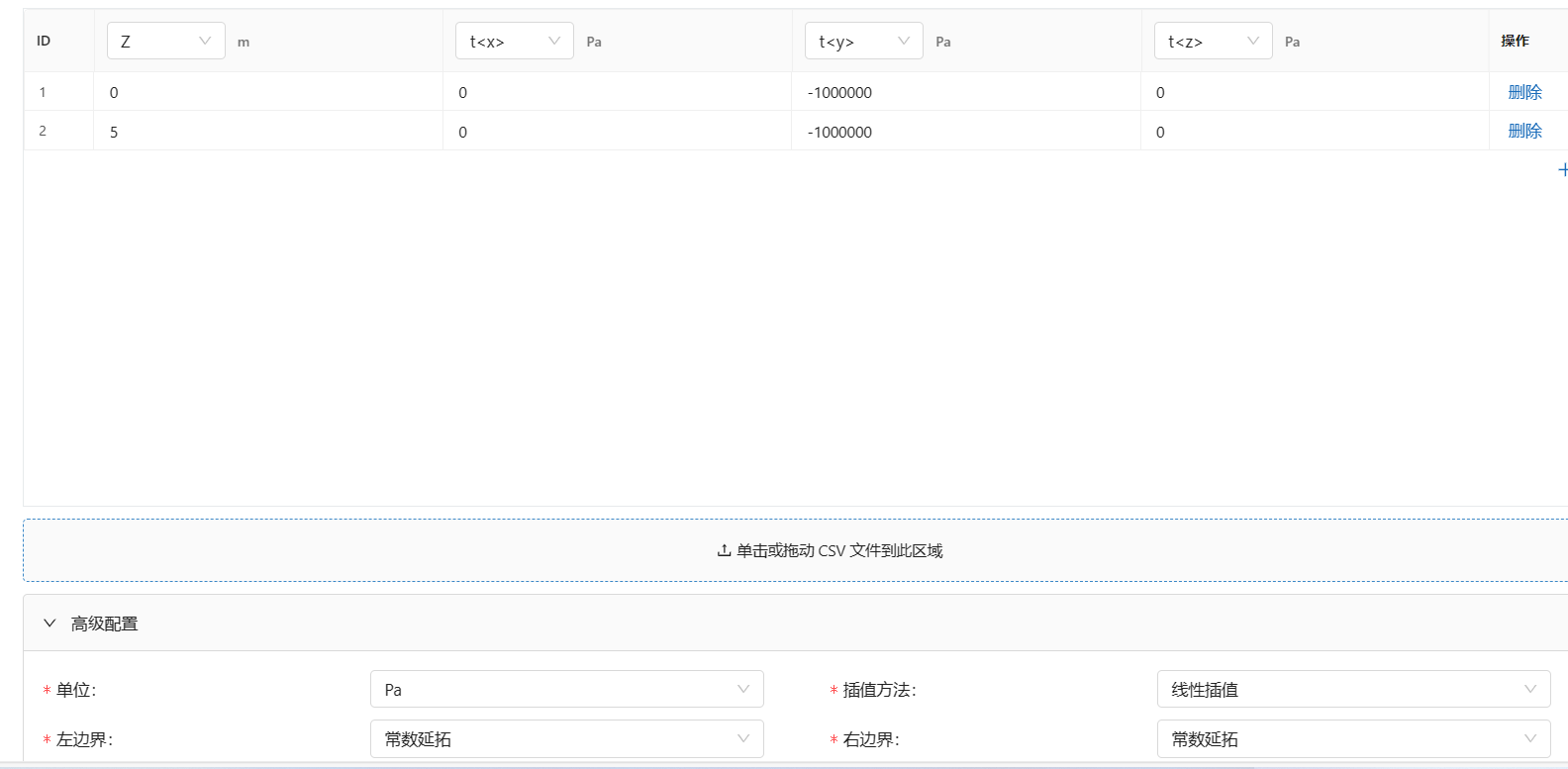1568x769 pixels.
Task: Delete row 1 via 删除 link
Action: pos(1524,92)
